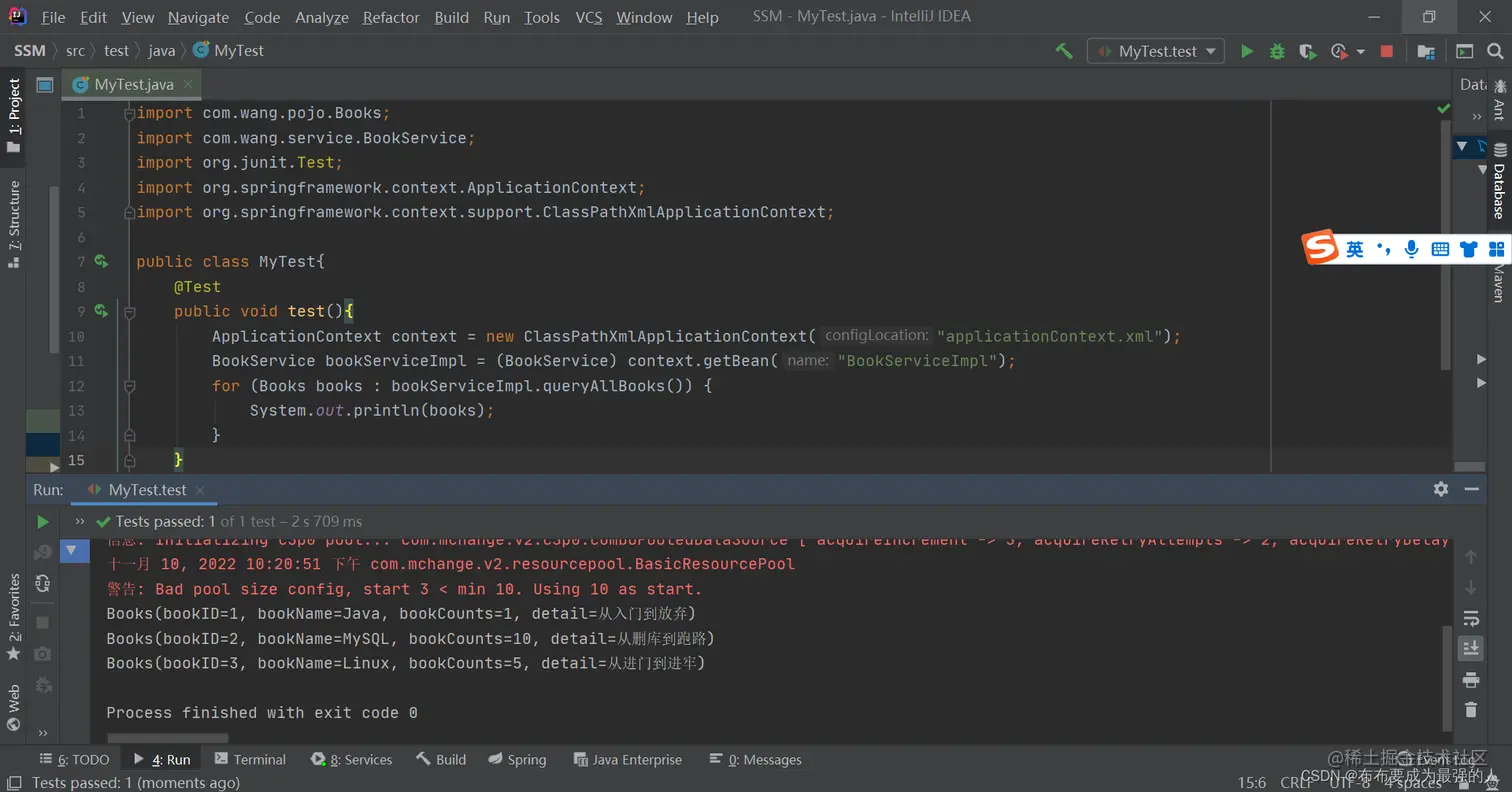Open Run panel settings with the gear icon
Screen dimensions: 1512x792
1441,489
